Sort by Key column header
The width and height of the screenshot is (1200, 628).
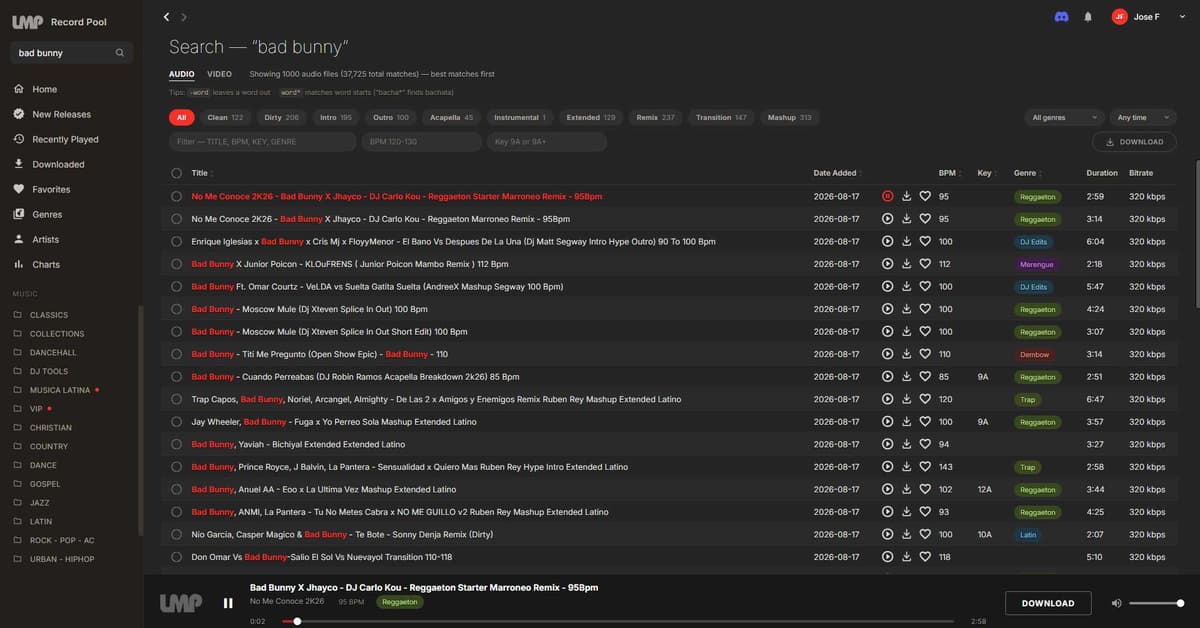986,173
